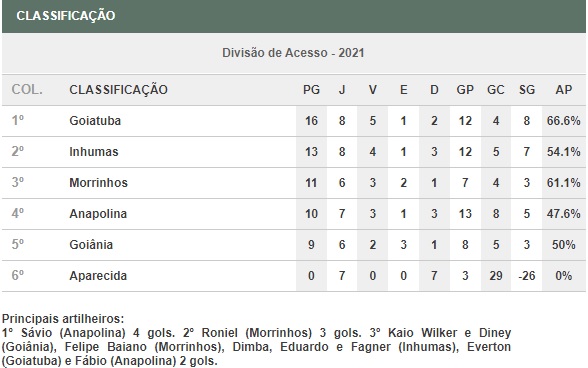The height and width of the screenshot is (368, 588).
Task: Select the Aparecida team name
Action: (x=98, y=276)
